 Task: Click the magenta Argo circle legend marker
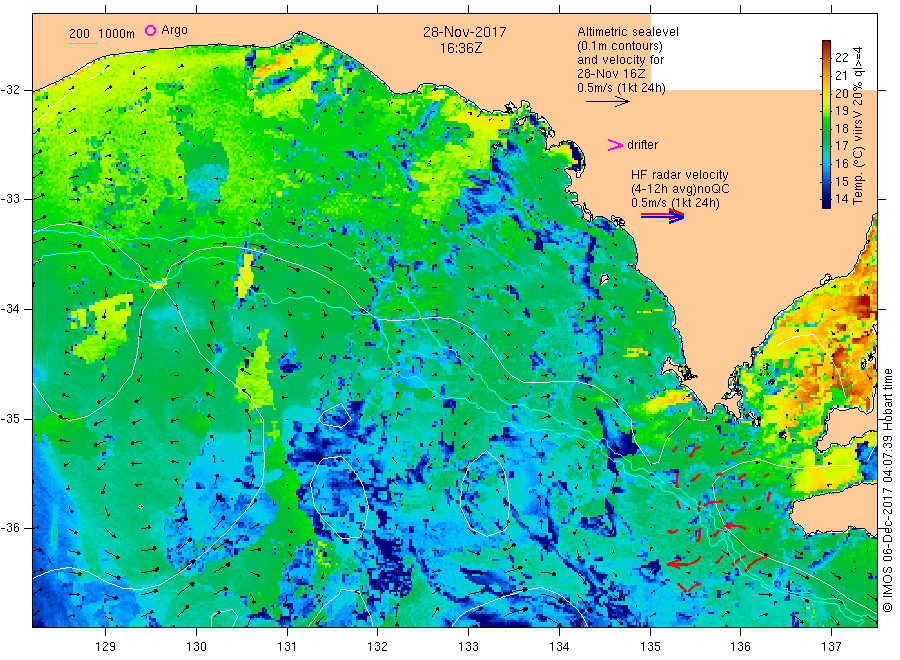pyautogui.click(x=150, y=30)
